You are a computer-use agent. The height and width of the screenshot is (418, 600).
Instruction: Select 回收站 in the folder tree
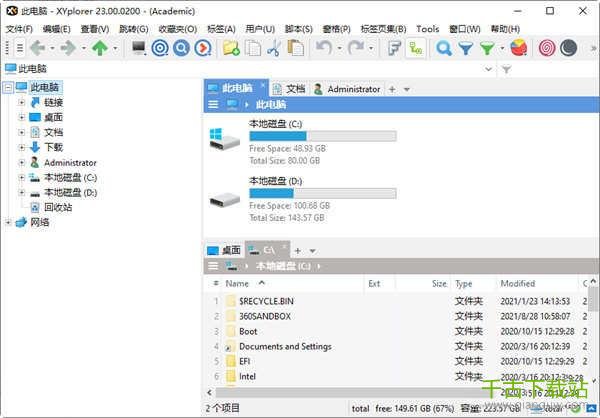57,207
